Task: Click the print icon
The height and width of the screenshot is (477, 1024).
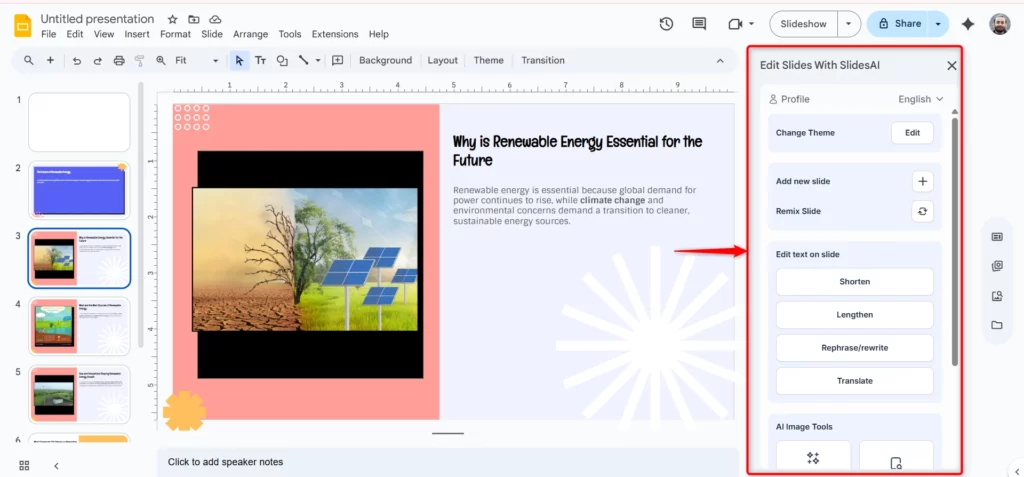Action: point(119,61)
